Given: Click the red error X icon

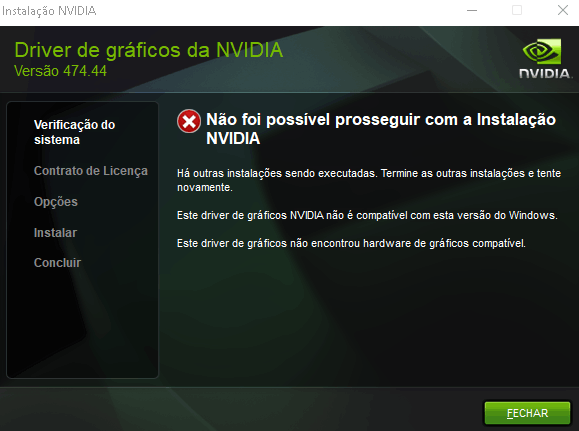Looking at the screenshot, I should pos(189,121).
